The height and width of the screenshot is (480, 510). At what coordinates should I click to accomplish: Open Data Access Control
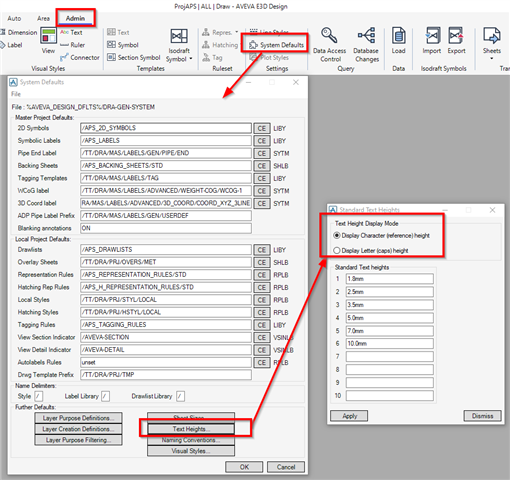point(329,45)
